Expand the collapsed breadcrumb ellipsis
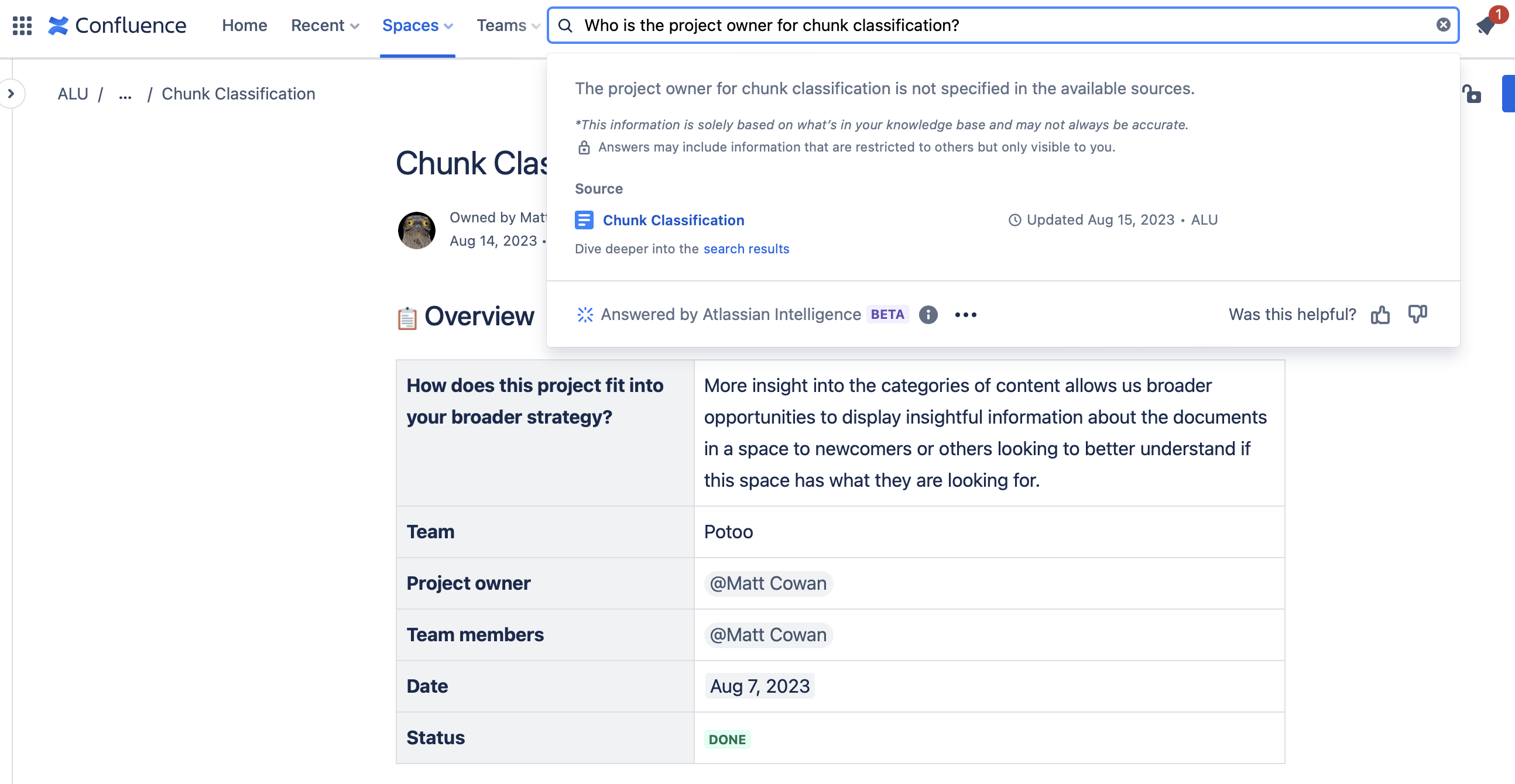Screen dimensions: 1515x784 tap(125, 94)
